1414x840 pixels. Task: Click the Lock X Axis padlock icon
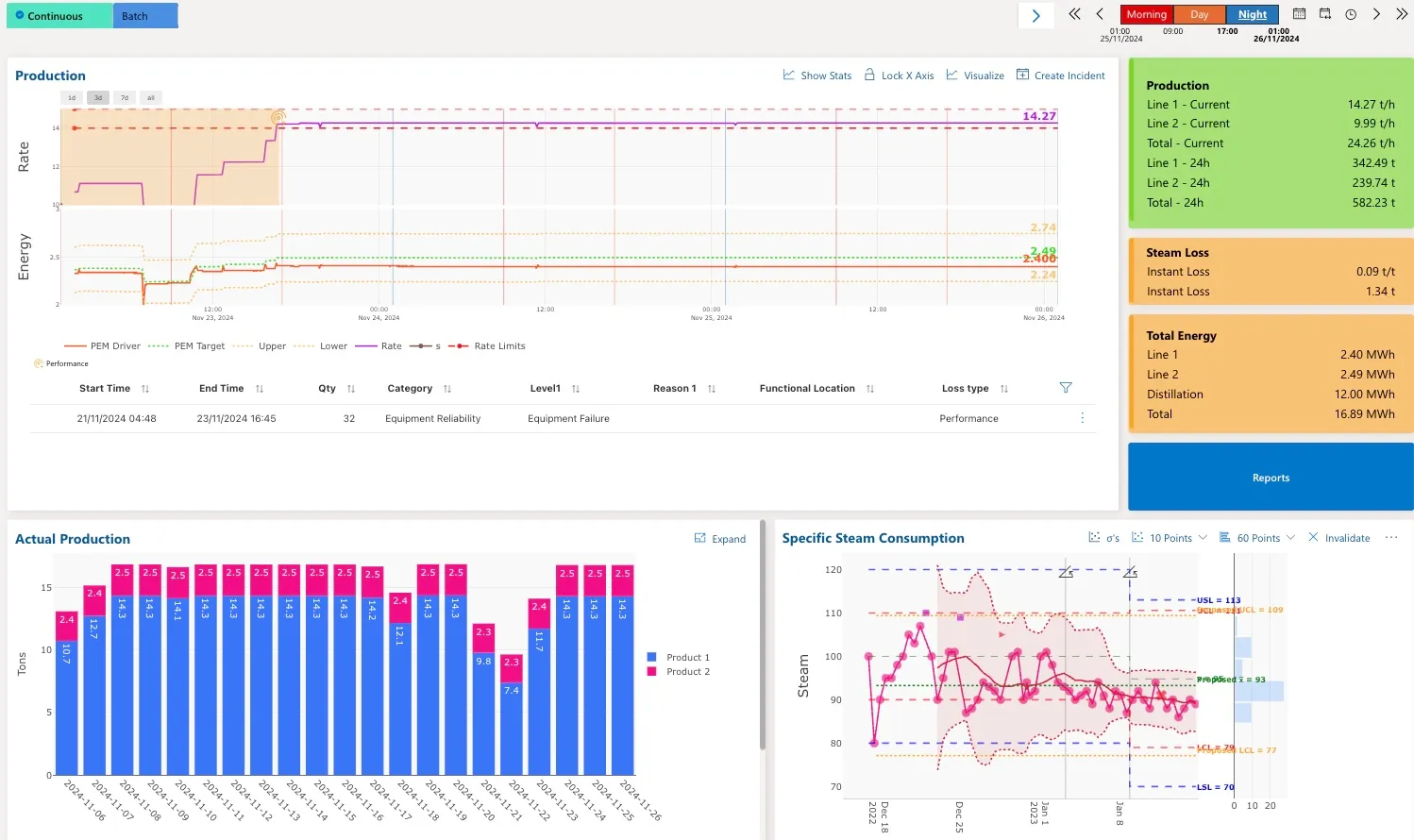(x=869, y=75)
